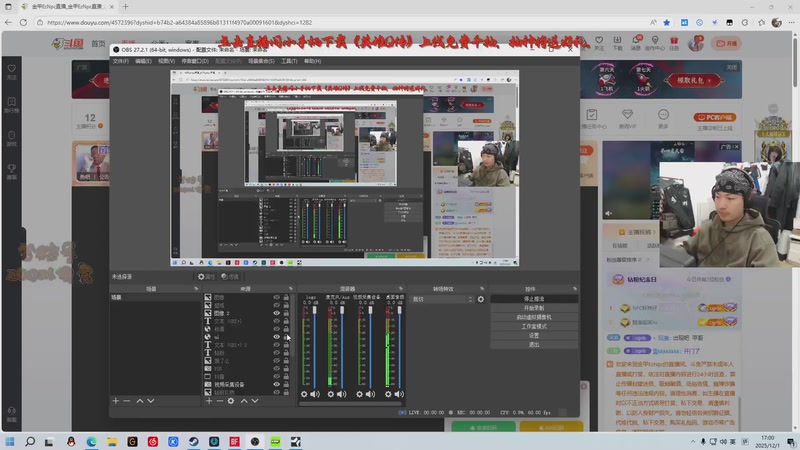The image size is (800, 450).
Task: Open the Windows Start menu
Action: (x=10, y=441)
